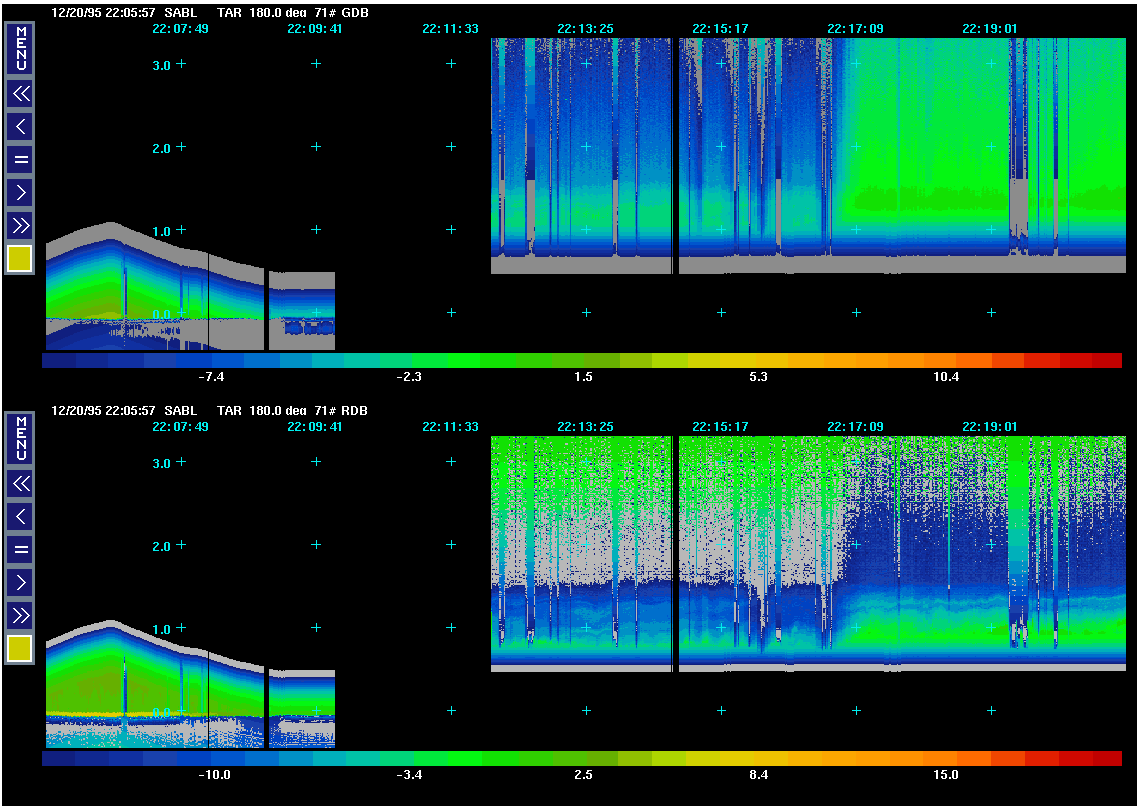Click double-left rewind arrow in GDB panel
Screen dimensions: 1141x810
(x=20, y=94)
